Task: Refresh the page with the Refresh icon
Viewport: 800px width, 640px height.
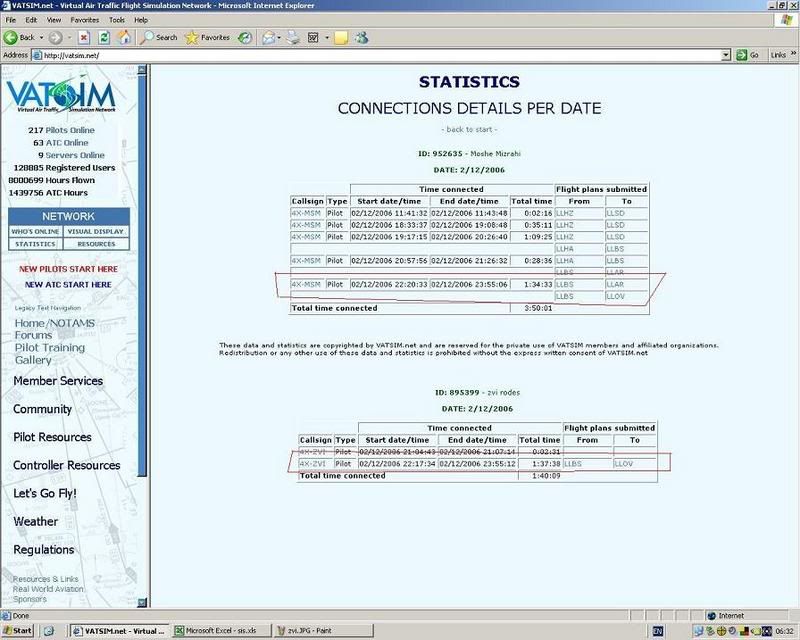Action: point(105,37)
